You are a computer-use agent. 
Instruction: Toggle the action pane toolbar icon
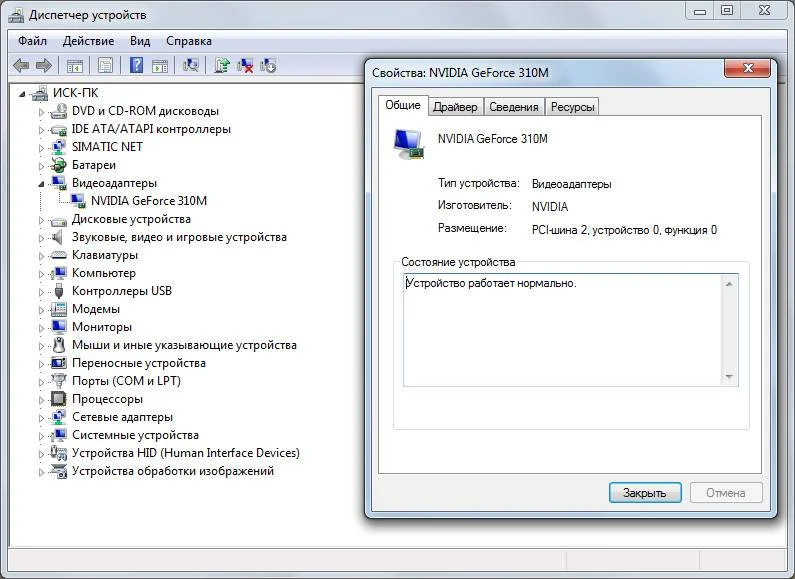pos(160,65)
